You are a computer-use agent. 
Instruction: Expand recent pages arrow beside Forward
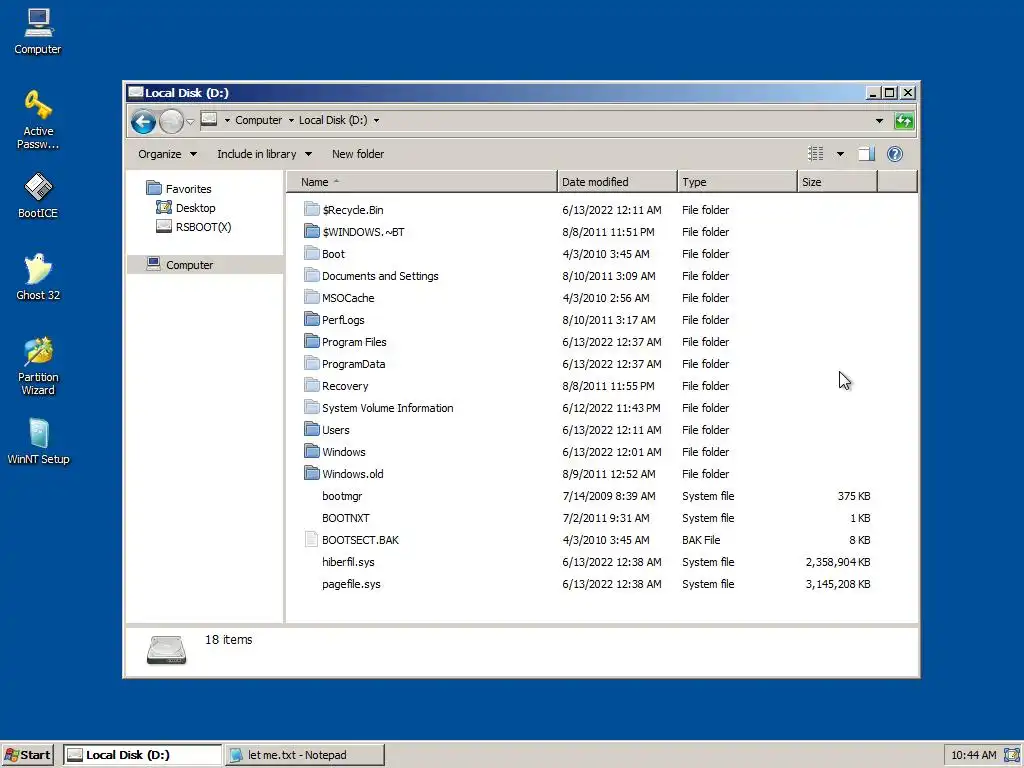[x=190, y=121]
